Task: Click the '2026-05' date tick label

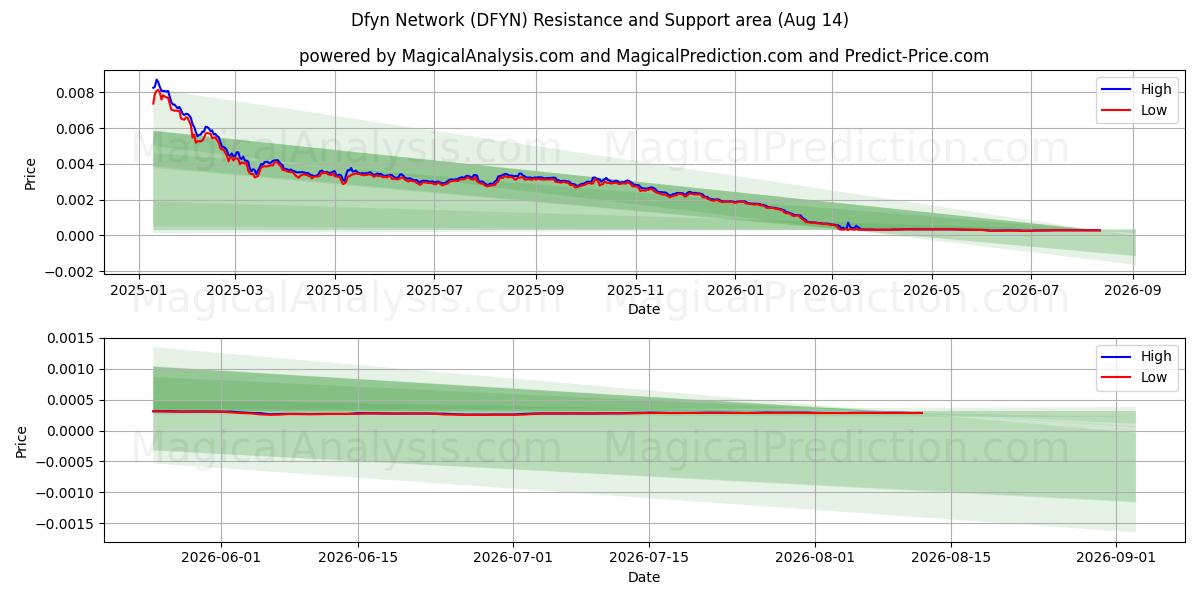Action: click(932, 290)
